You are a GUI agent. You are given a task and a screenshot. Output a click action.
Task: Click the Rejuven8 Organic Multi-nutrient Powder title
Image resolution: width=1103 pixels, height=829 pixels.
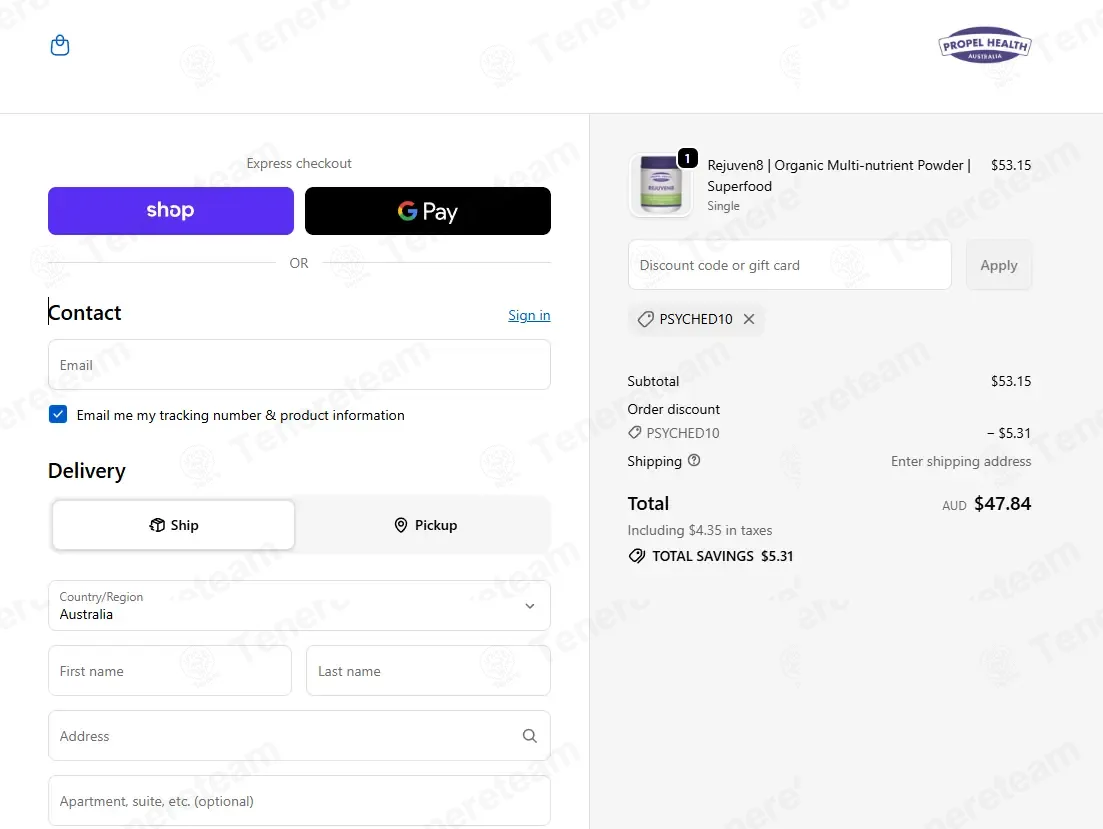[x=839, y=175]
